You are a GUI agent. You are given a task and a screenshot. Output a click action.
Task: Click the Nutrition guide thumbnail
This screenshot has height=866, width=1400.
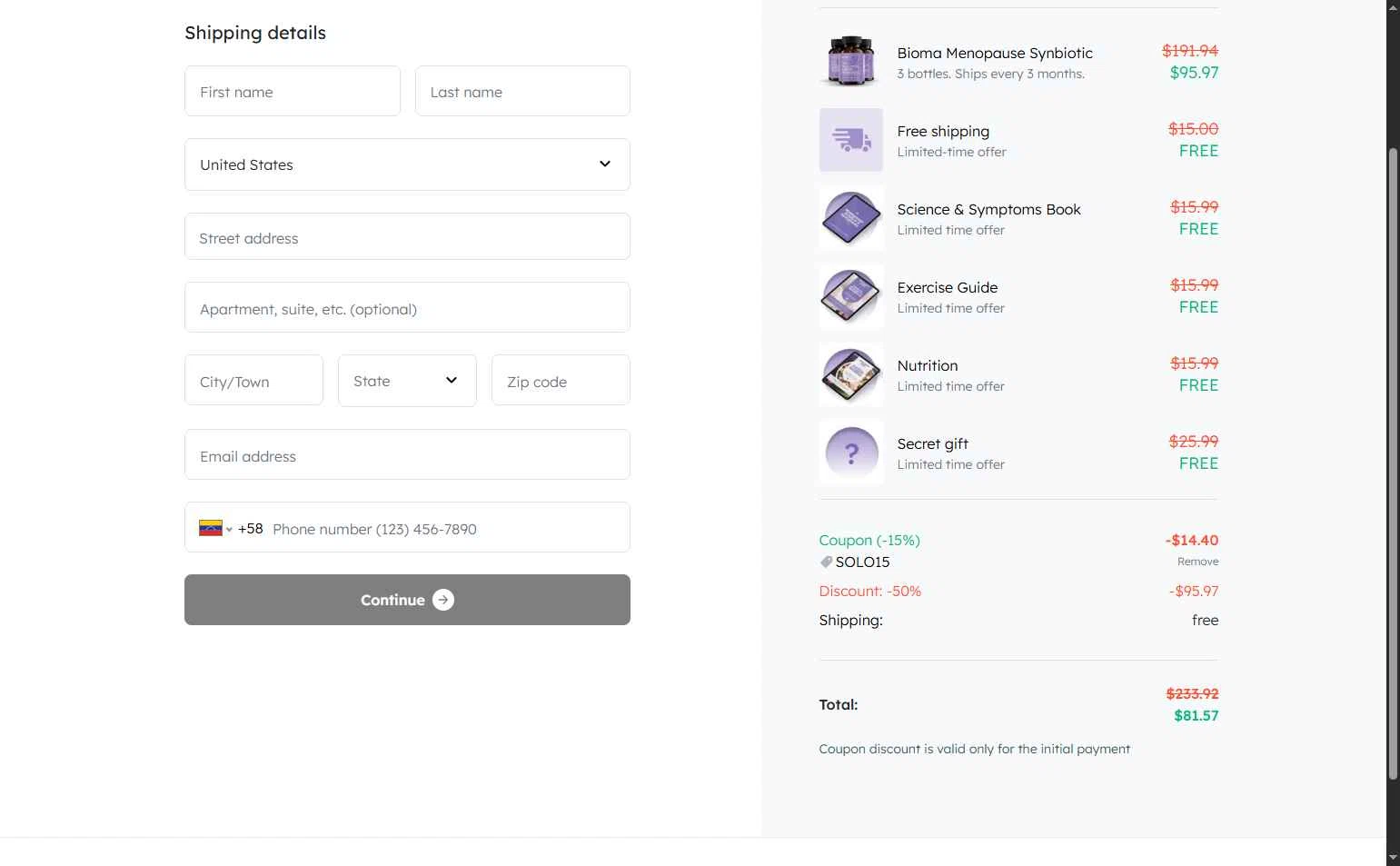coord(851,374)
